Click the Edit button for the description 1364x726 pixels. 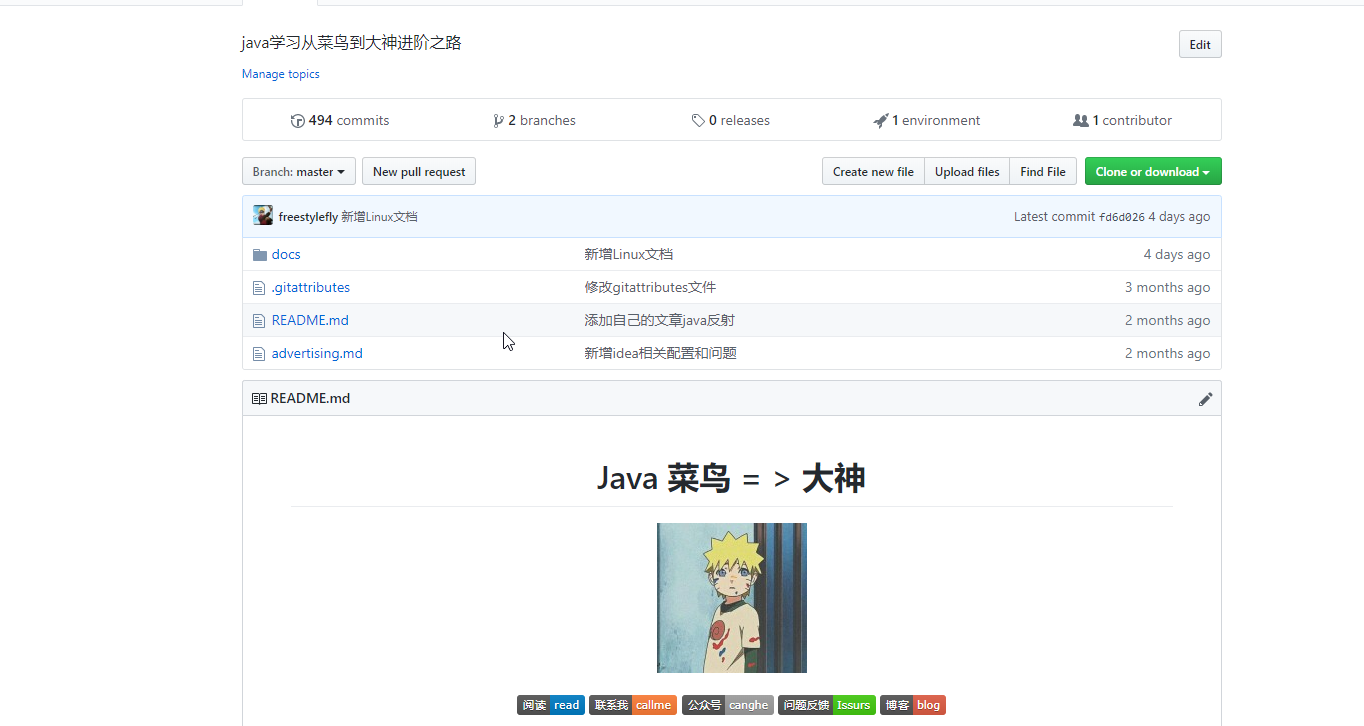(1199, 44)
